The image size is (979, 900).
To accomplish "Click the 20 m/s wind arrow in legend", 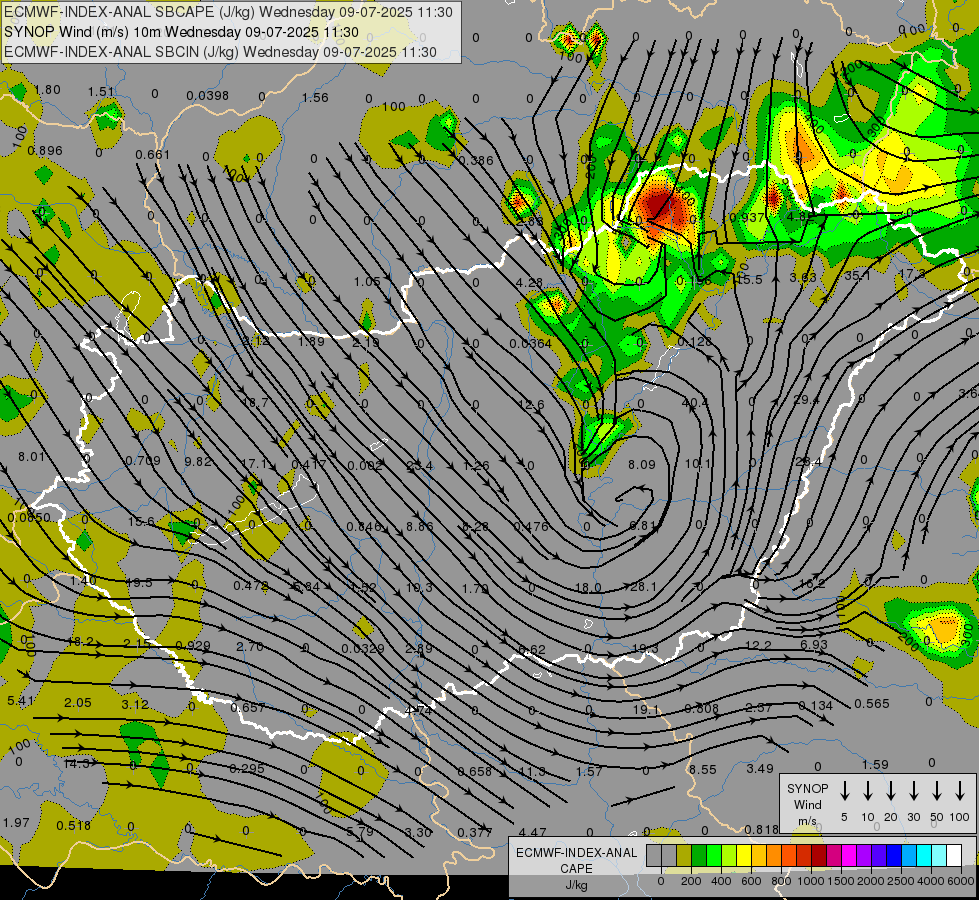I will tap(891, 791).
